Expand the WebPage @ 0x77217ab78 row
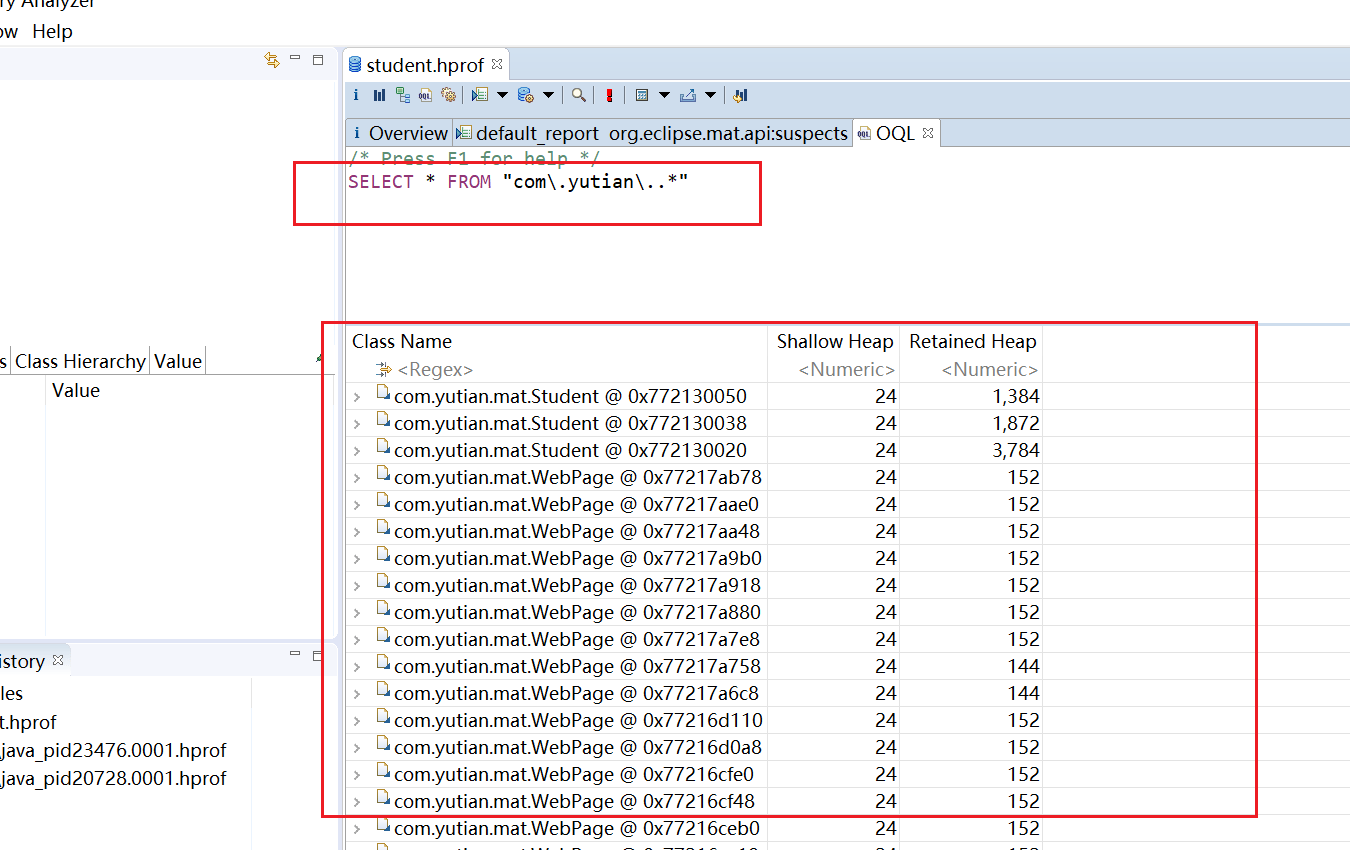The width and height of the screenshot is (1350, 850). [357, 478]
